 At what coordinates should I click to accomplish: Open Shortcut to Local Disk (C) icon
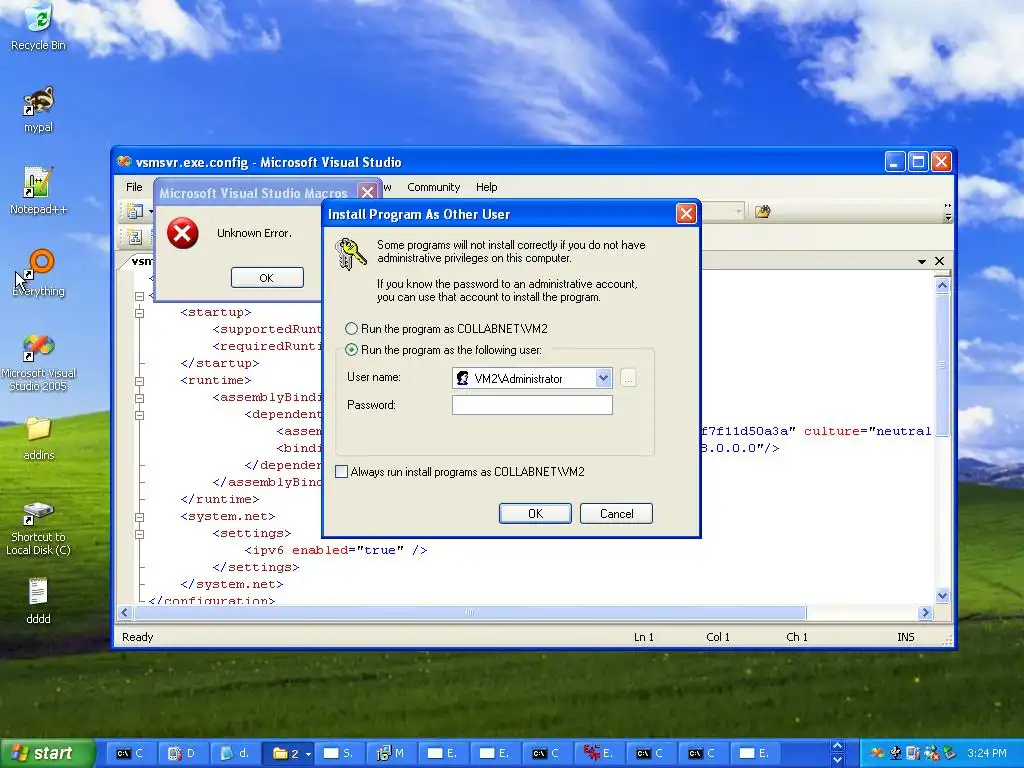coord(39,528)
